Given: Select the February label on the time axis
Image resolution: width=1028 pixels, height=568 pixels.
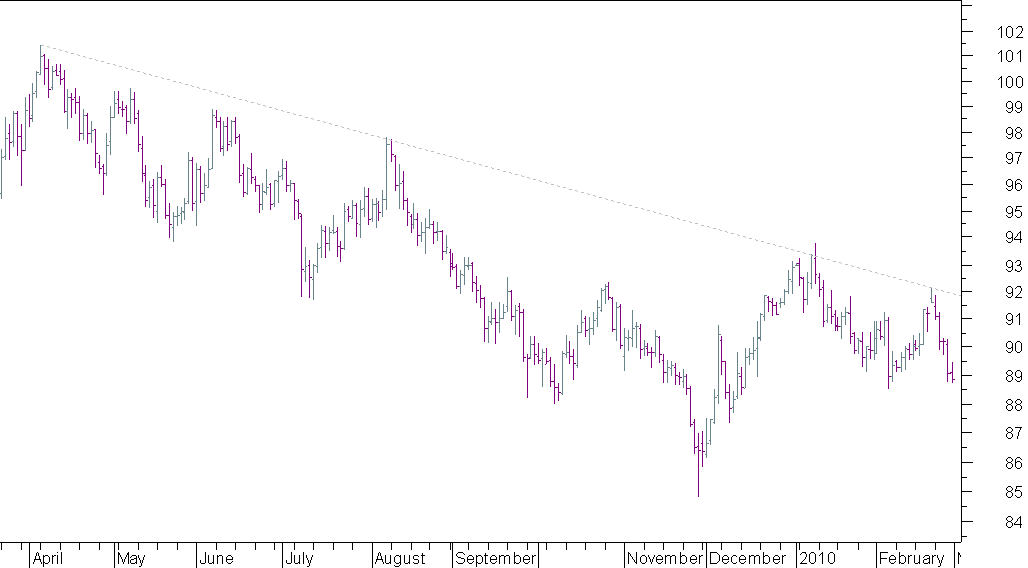Looking at the screenshot, I should click(911, 558).
